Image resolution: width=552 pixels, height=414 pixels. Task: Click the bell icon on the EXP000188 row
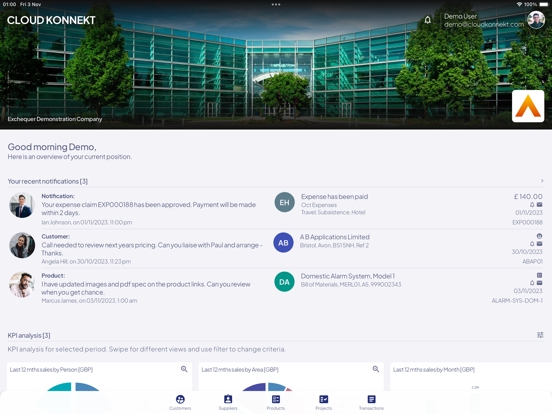click(x=532, y=205)
